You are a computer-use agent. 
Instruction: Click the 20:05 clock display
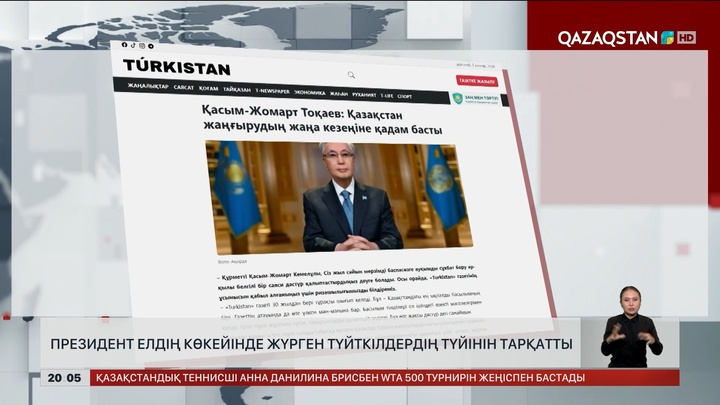(x=64, y=378)
